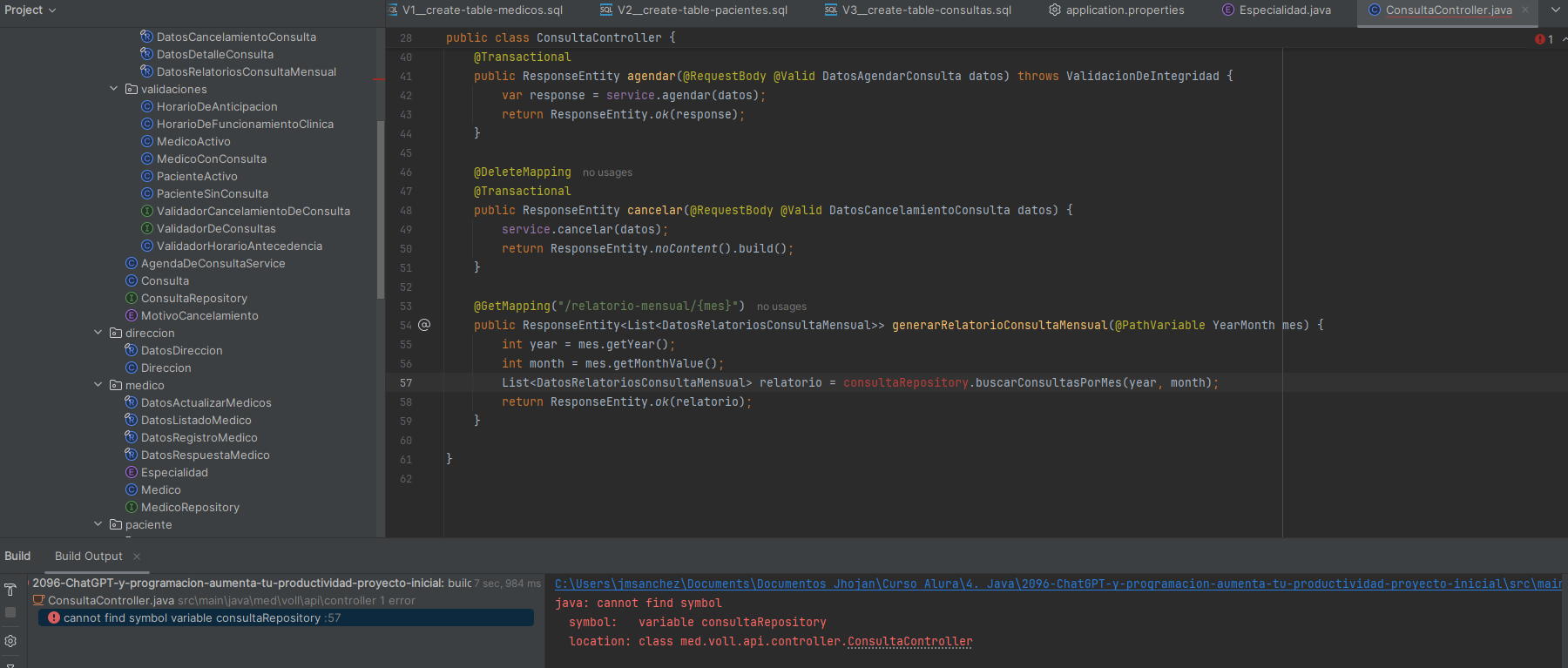Screen dimensions: 1568x668
Task: Open ValidadorHorarioAntecedencia class
Action: (x=240, y=246)
